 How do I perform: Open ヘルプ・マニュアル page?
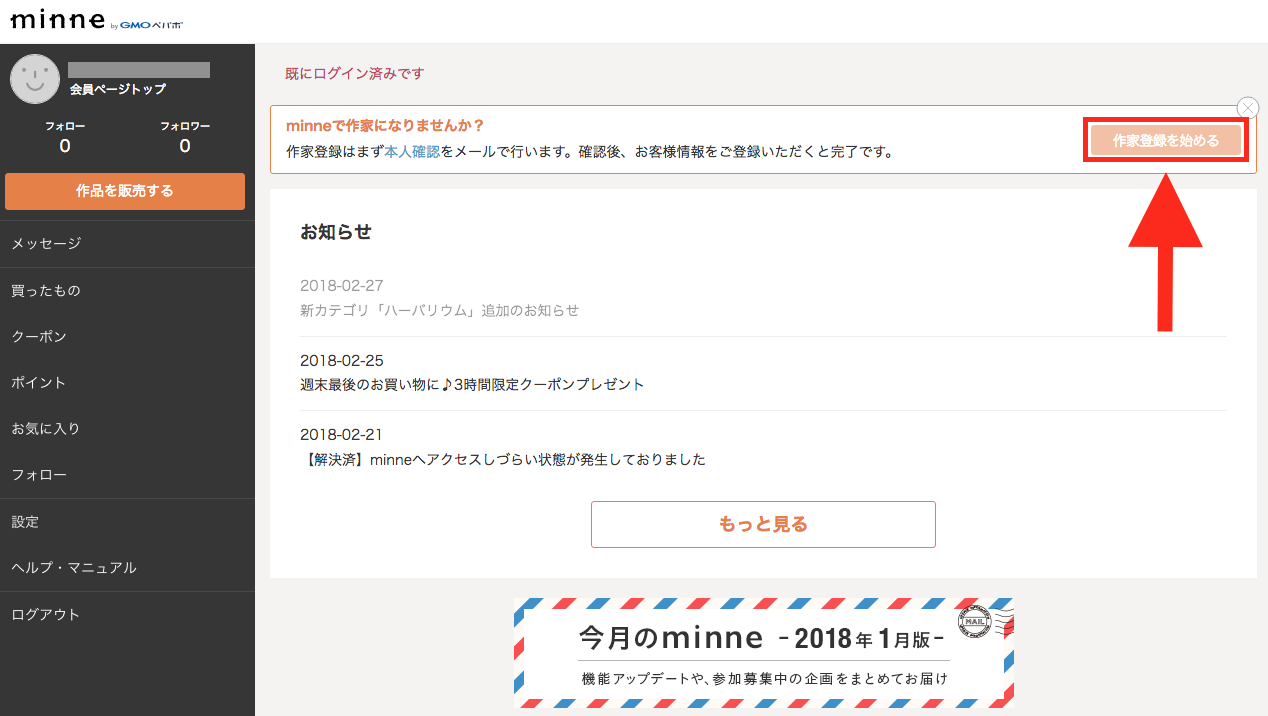(x=74, y=567)
